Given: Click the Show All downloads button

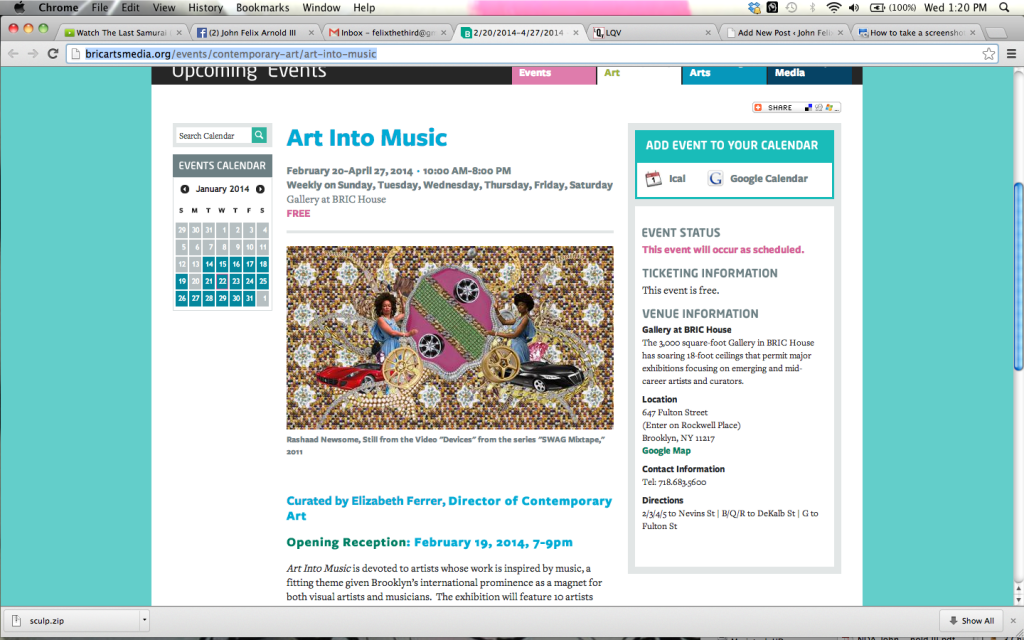Looking at the screenshot, I should 972,621.
